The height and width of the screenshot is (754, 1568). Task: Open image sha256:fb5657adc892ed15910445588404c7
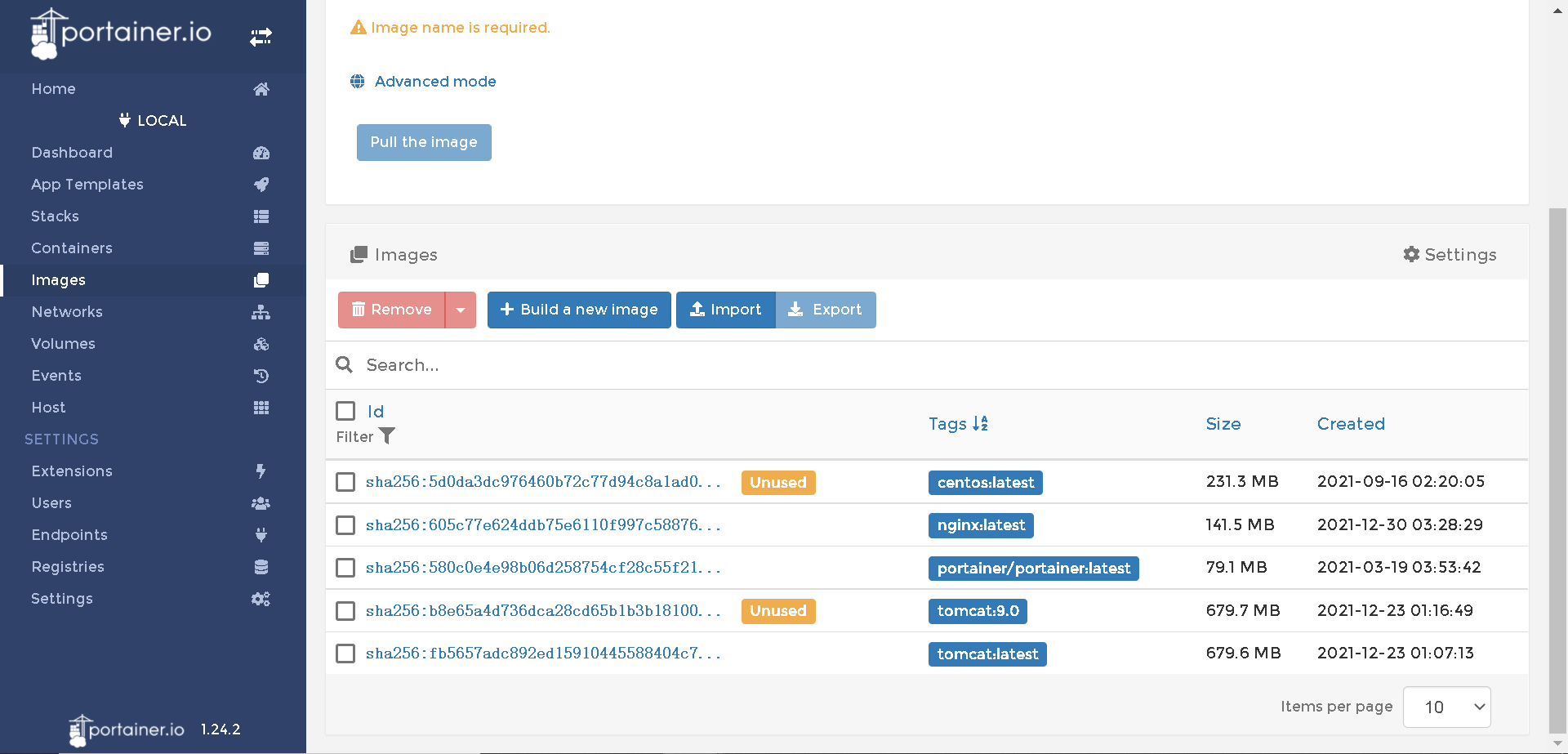(x=543, y=654)
